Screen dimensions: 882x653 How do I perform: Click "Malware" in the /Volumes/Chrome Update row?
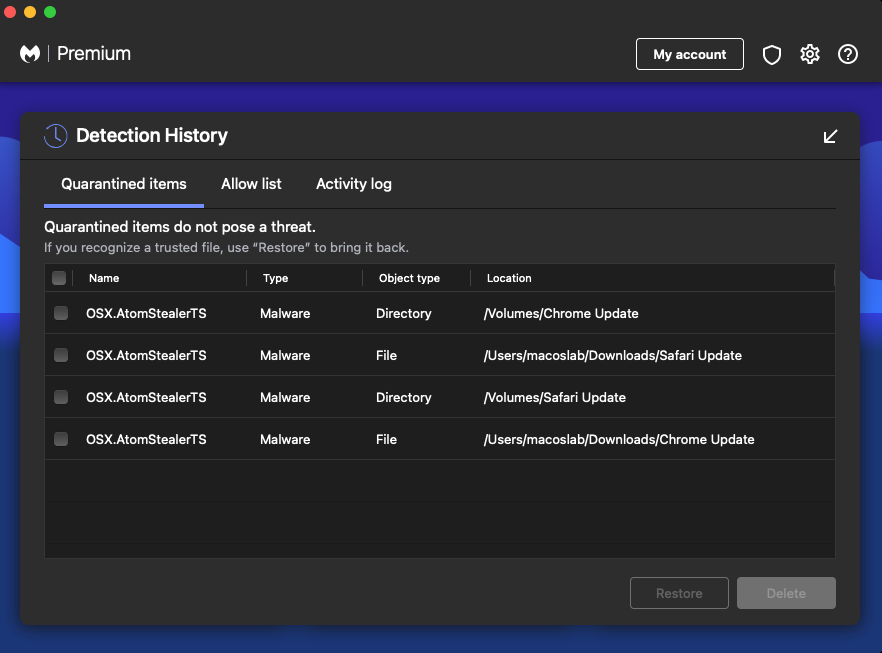coord(285,313)
